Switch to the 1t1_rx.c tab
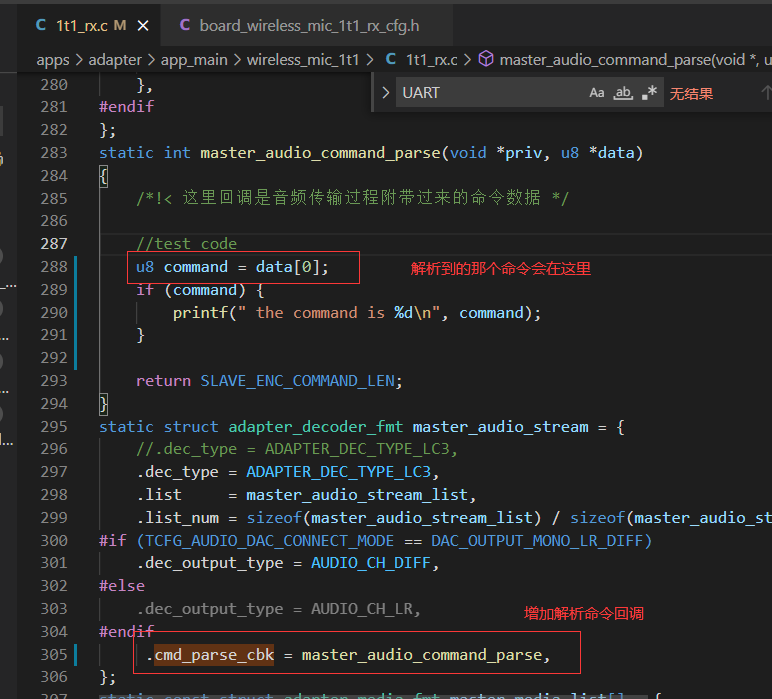The height and width of the screenshot is (699, 772). point(89,26)
